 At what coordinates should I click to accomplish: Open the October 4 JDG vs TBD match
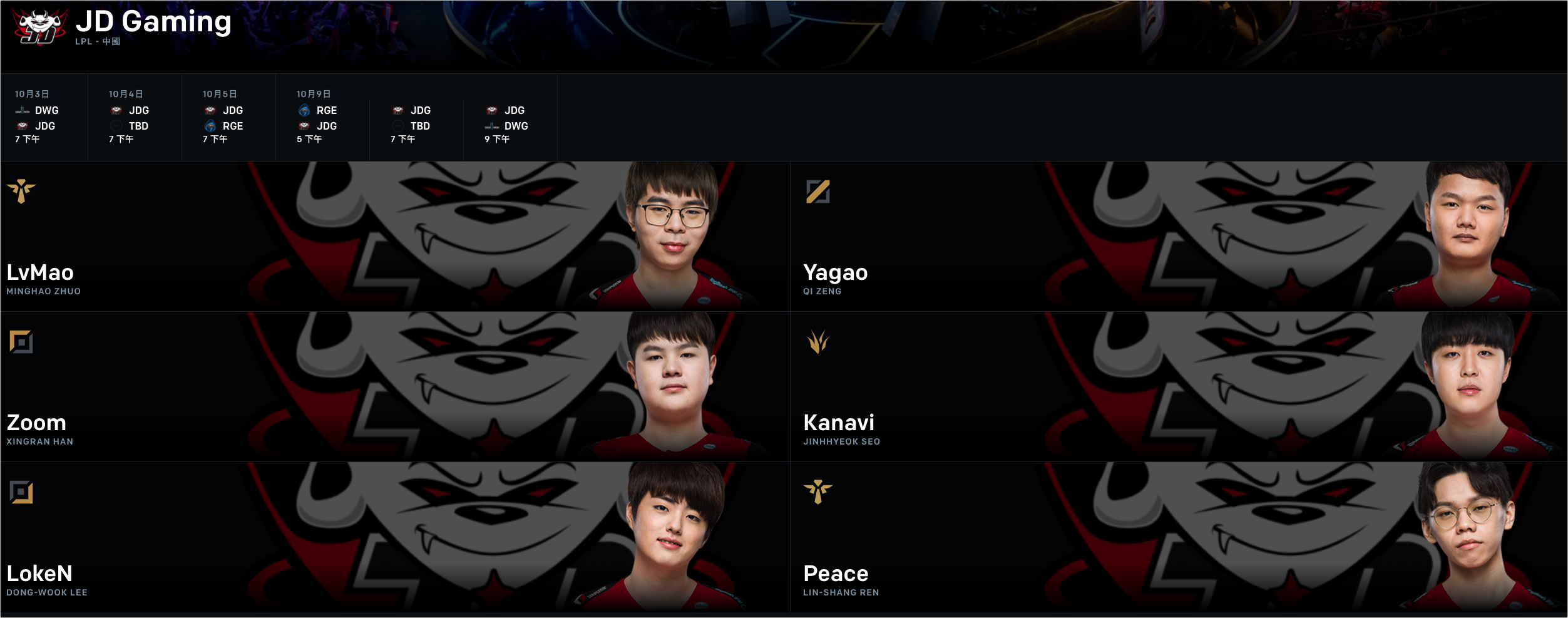pos(135,117)
